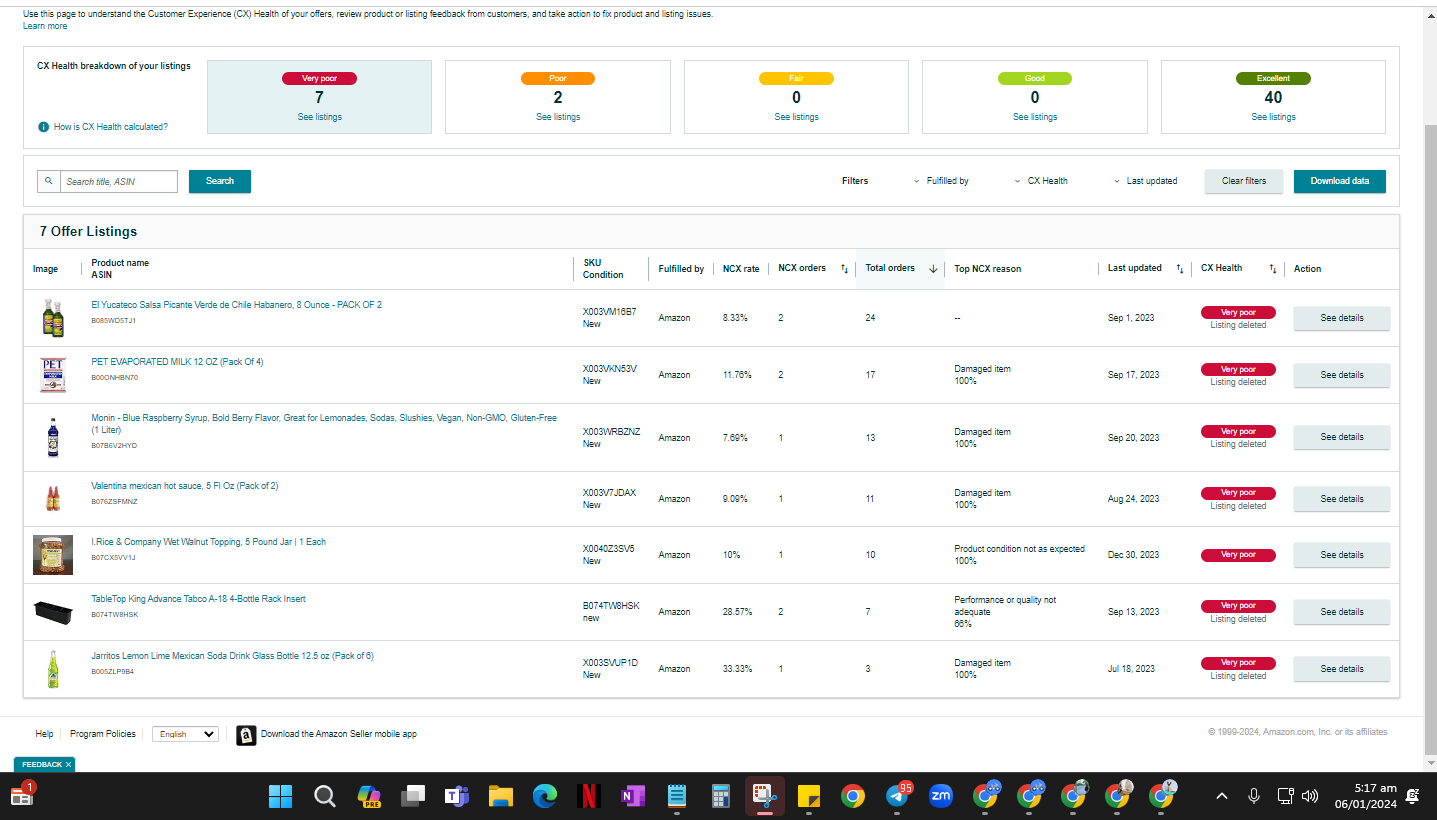Click the magnifier icon in the search field
Viewport: 1437px width, 820px height.
click(x=49, y=181)
